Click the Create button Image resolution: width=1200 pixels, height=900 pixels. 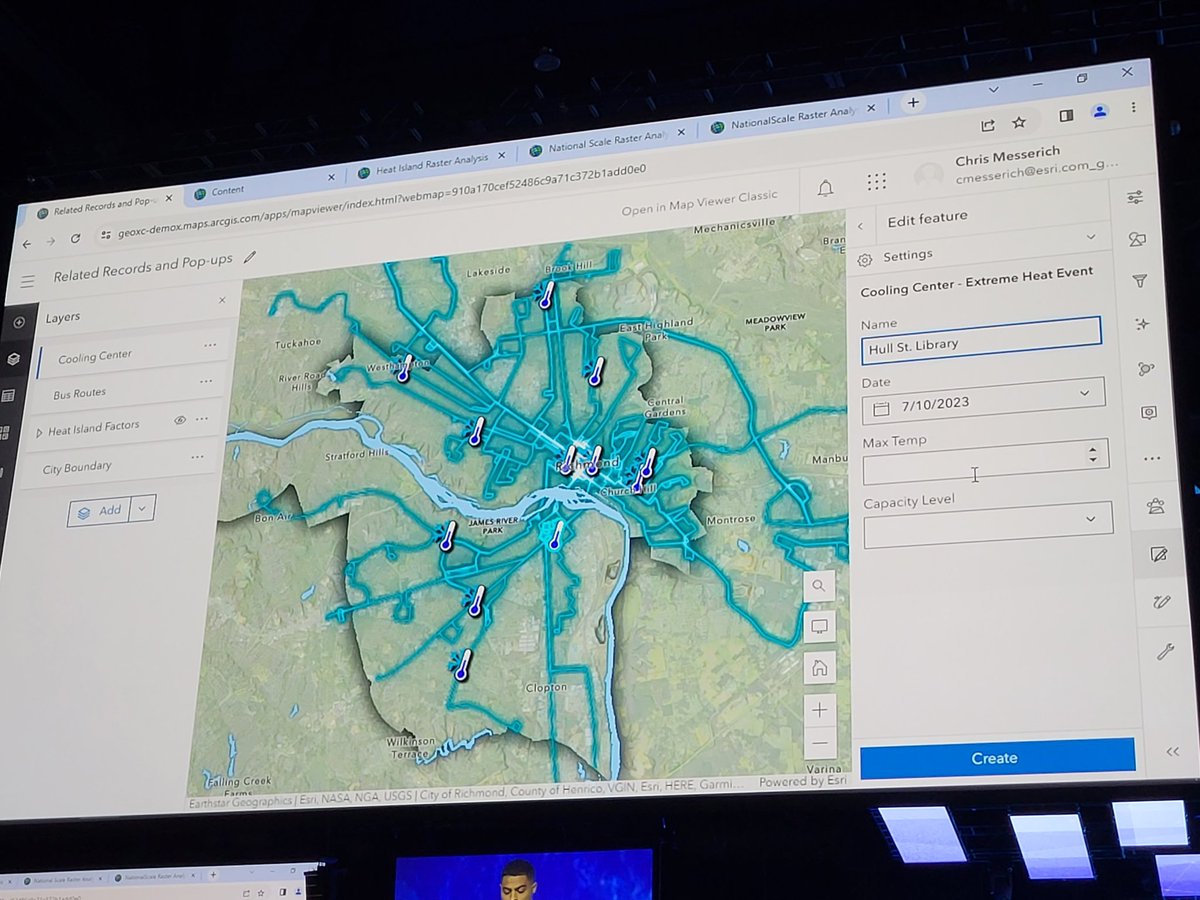click(993, 758)
